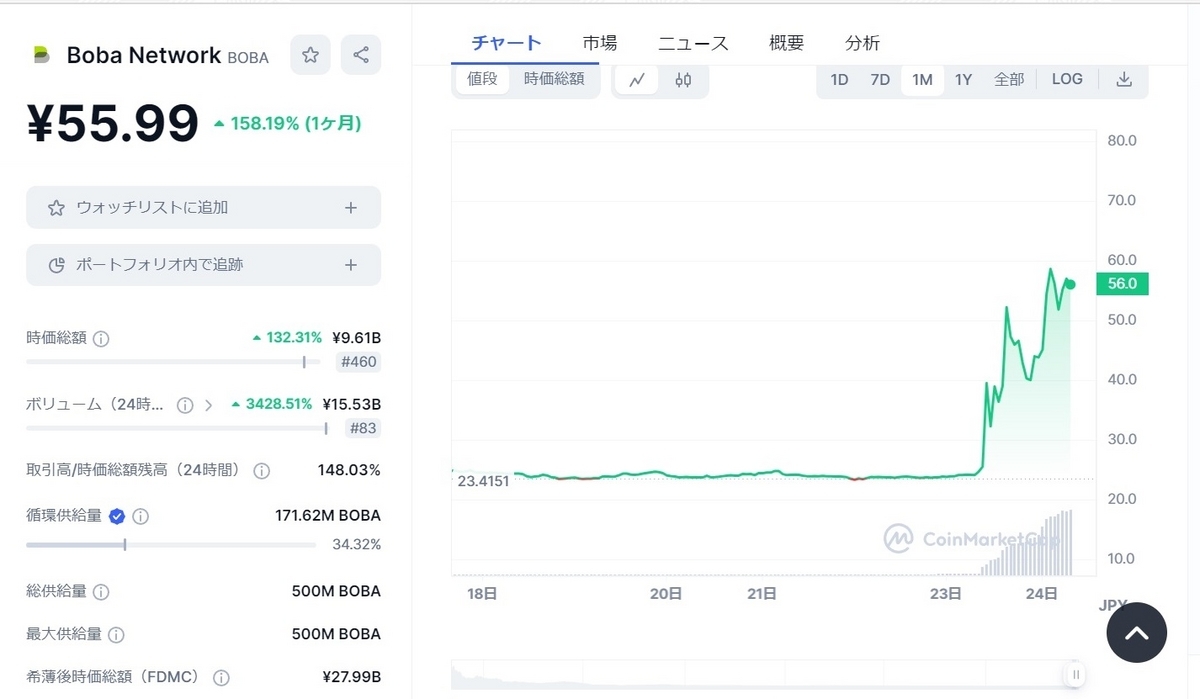Click the scroll-to-top arrow button
The height and width of the screenshot is (699, 1200).
pyautogui.click(x=1137, y=632)
